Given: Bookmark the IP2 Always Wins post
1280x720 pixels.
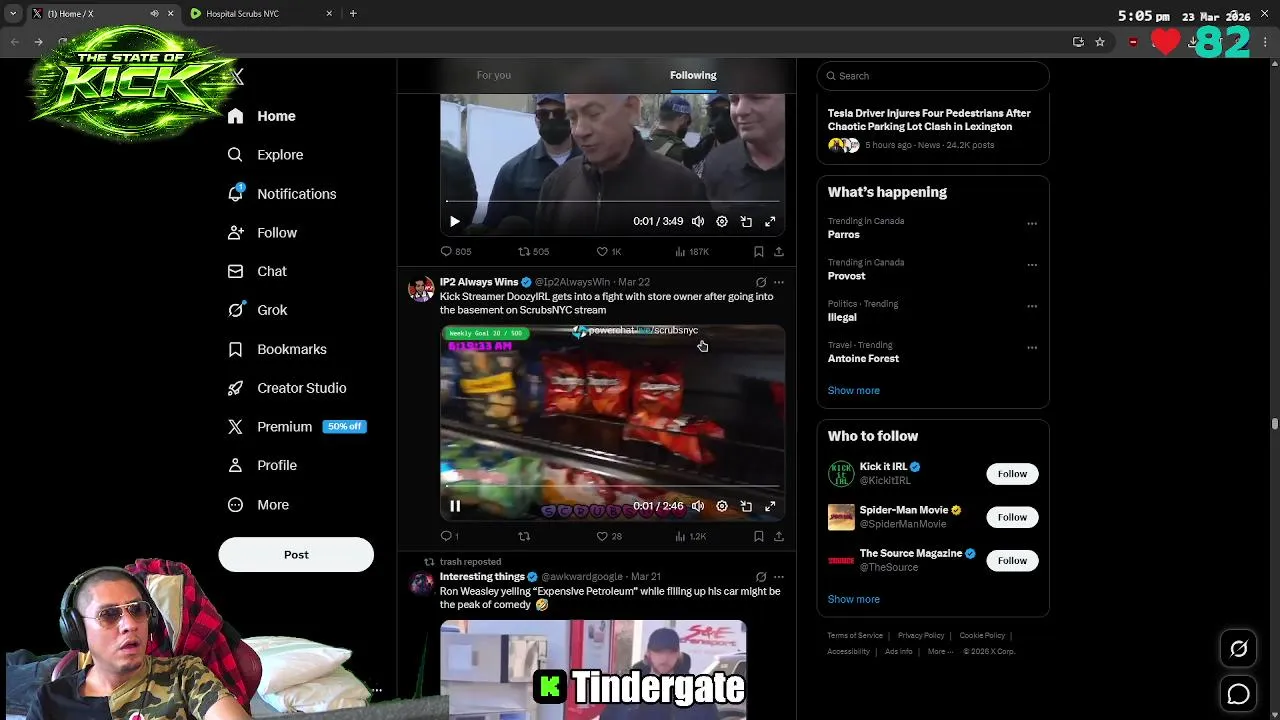Looking at the screenshot, I should click(759, 537).
